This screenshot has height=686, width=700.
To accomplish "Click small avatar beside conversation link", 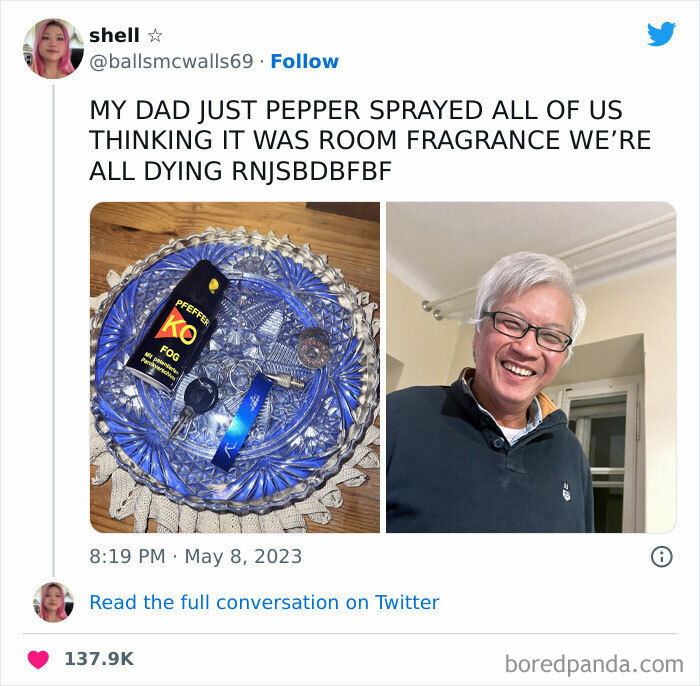I will point(53,603).
